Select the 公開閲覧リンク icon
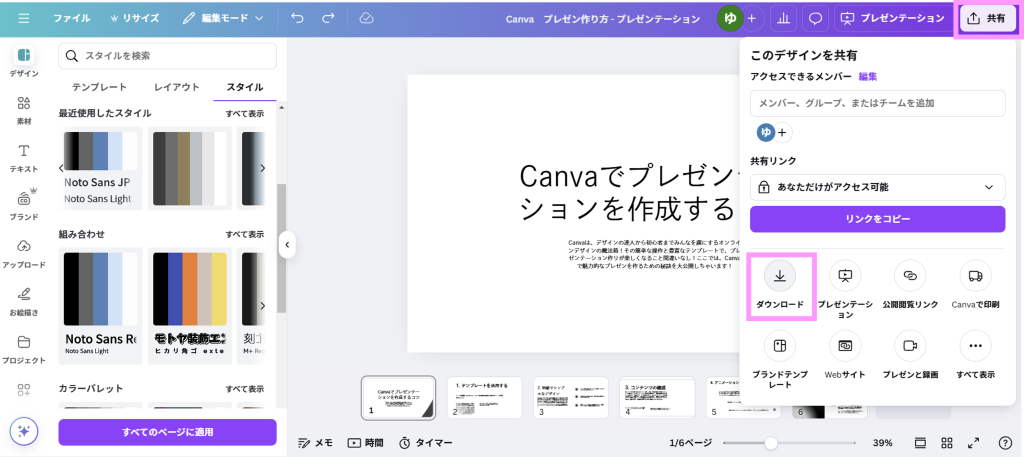1024x457 pixels. pos(910,275)
